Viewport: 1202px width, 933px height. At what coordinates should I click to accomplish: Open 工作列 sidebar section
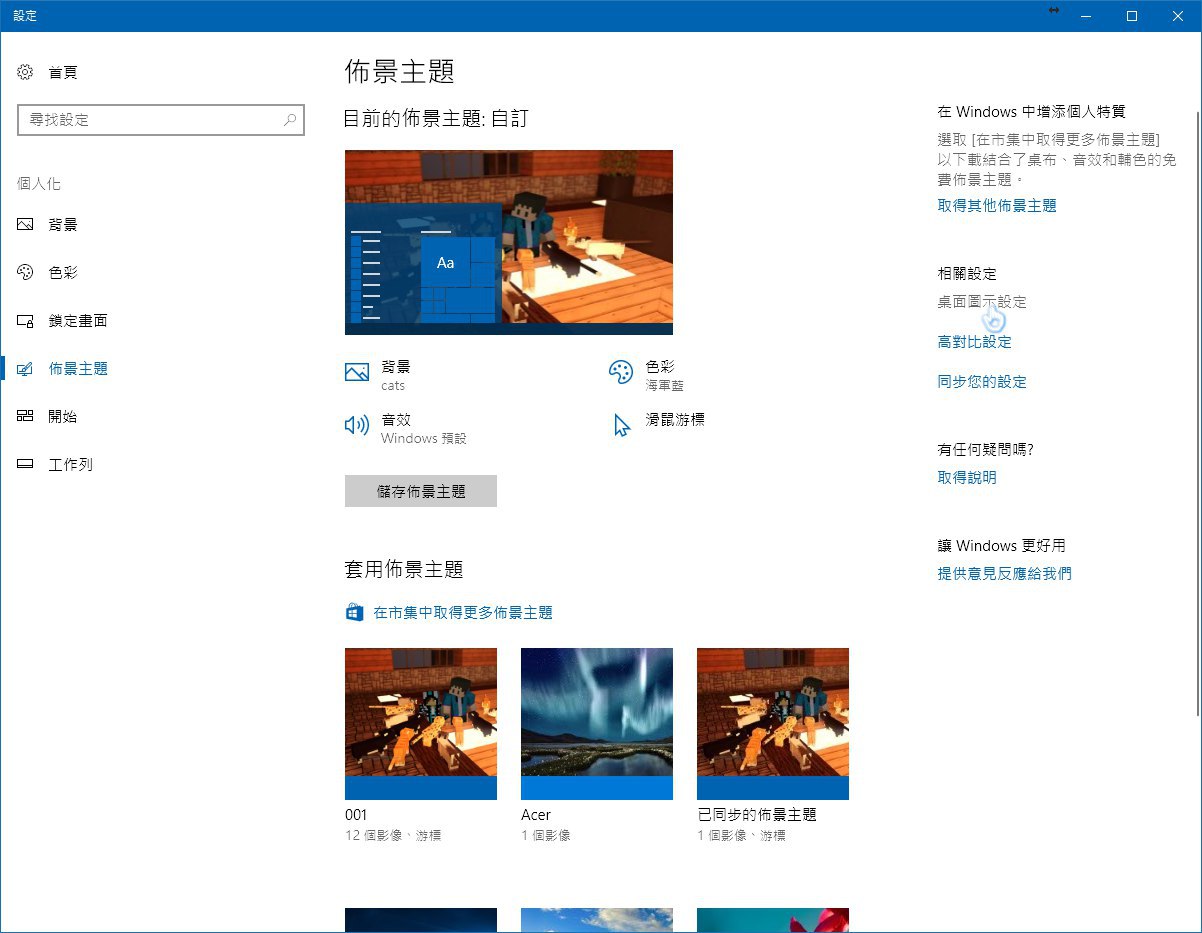70,465
